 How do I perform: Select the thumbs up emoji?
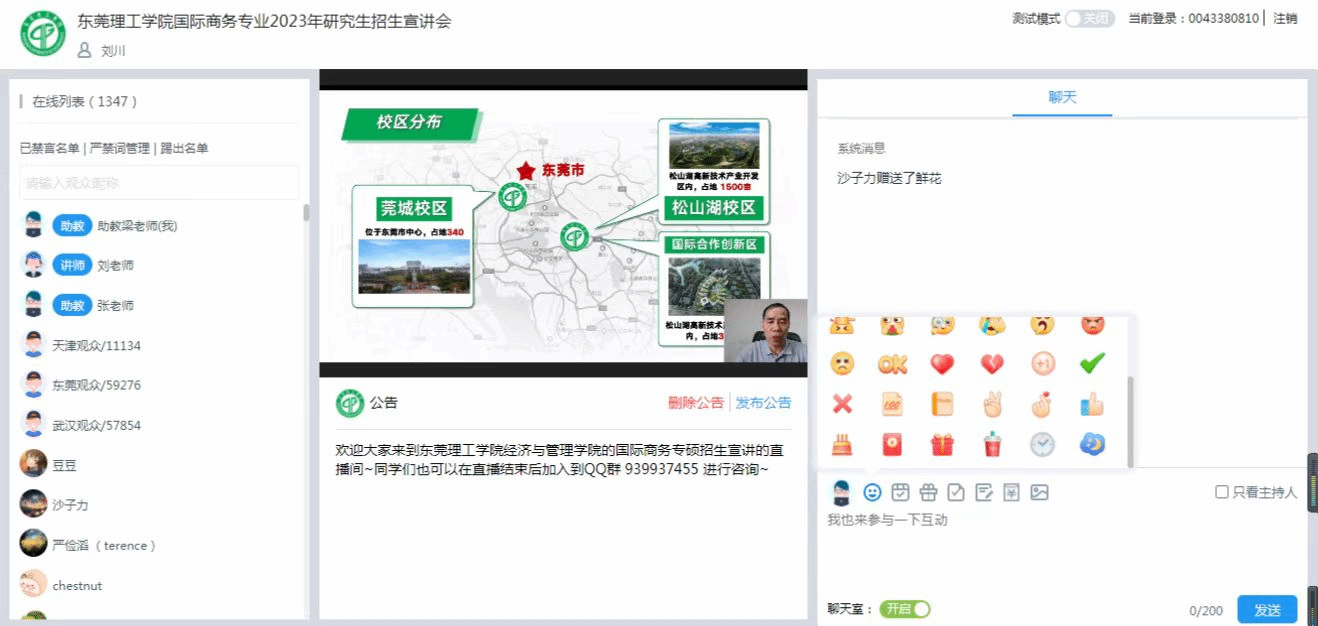pos(1092,404)
